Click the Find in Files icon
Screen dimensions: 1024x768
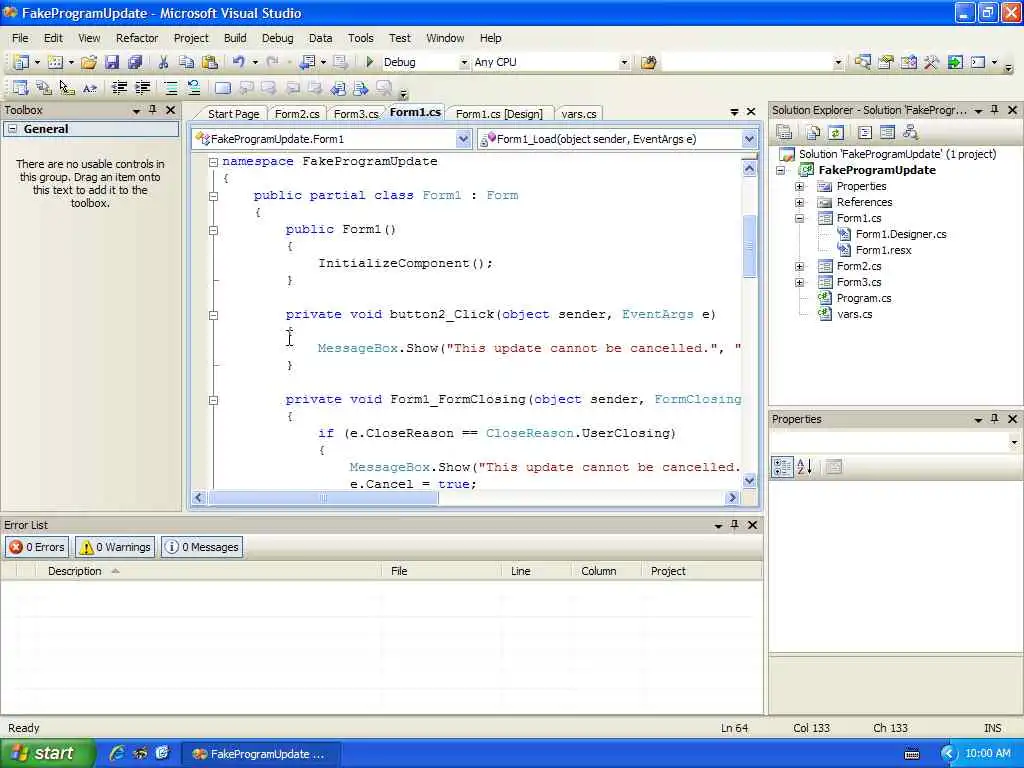[648, 63]
